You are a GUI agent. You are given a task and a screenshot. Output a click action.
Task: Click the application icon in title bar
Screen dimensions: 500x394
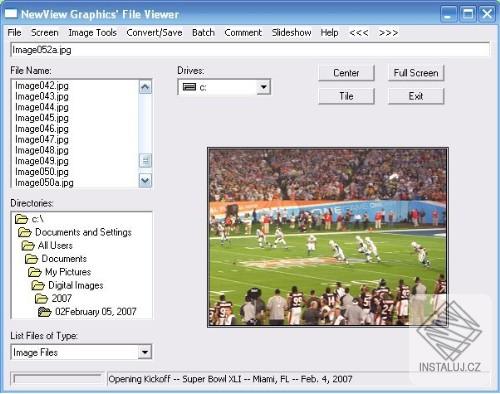[x=11, y=14]
